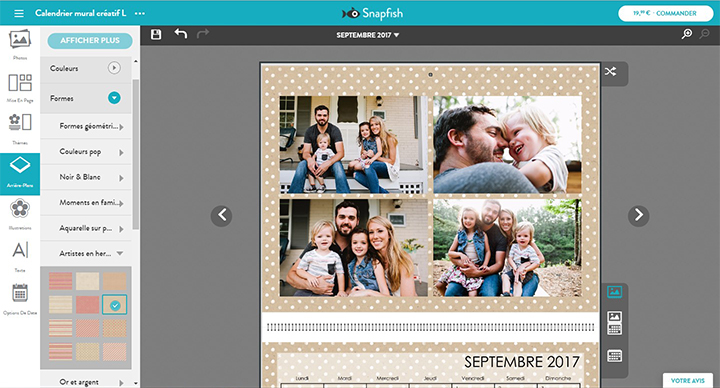The image size is (720, 388).
Task: Click the Calendrier mural créatif L title
Action: 80,13
